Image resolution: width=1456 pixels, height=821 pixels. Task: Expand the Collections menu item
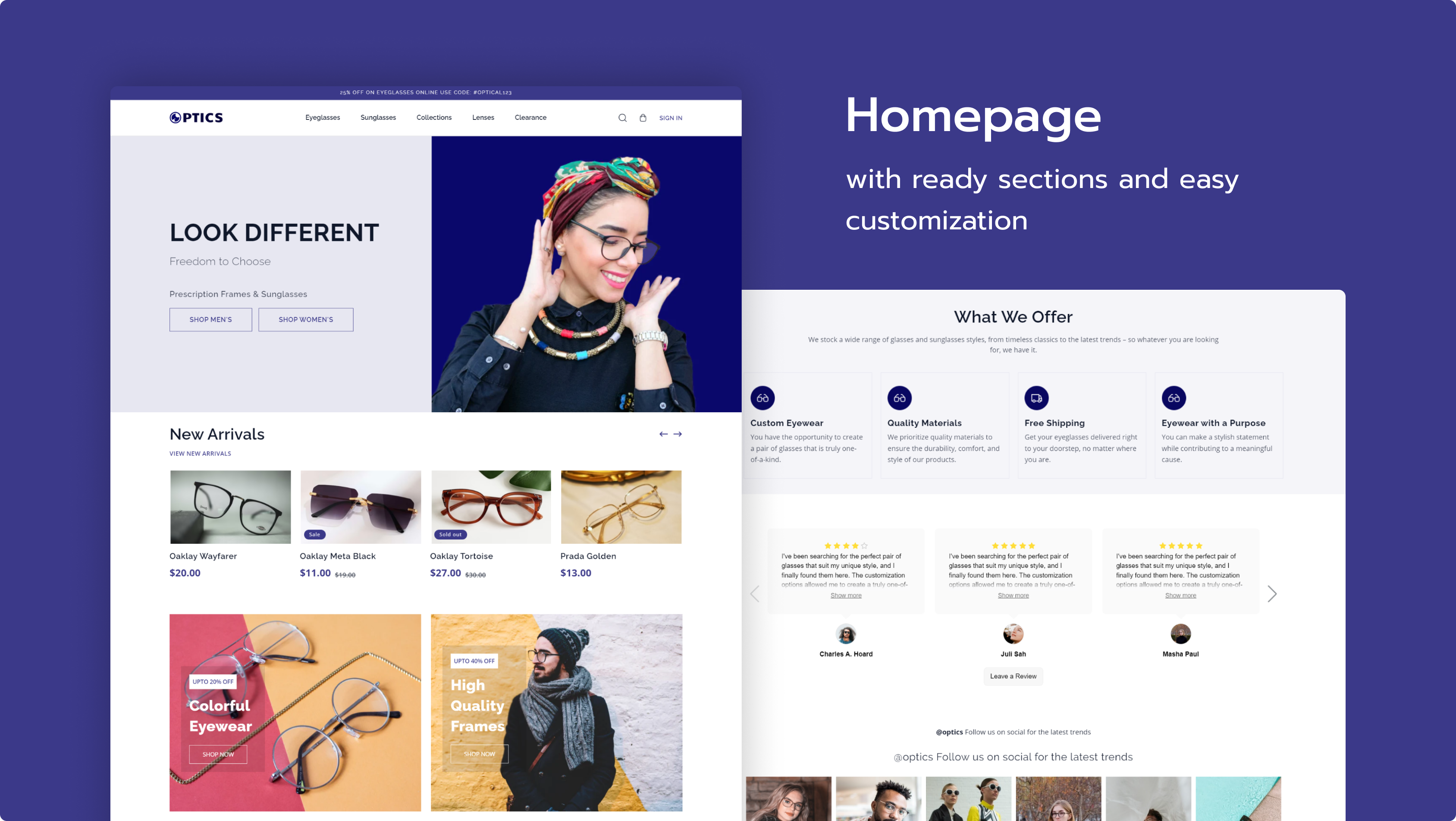point(433,118)
